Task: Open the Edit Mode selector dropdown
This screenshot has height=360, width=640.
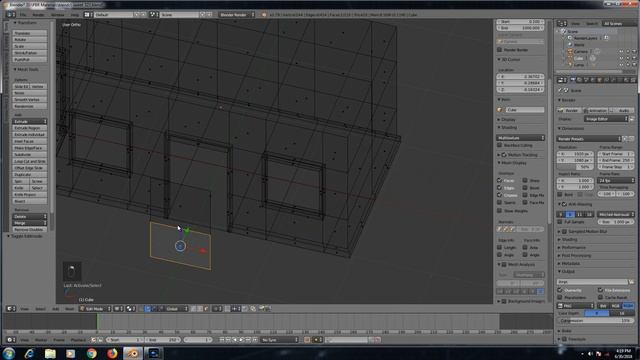Action: point(95,309)
